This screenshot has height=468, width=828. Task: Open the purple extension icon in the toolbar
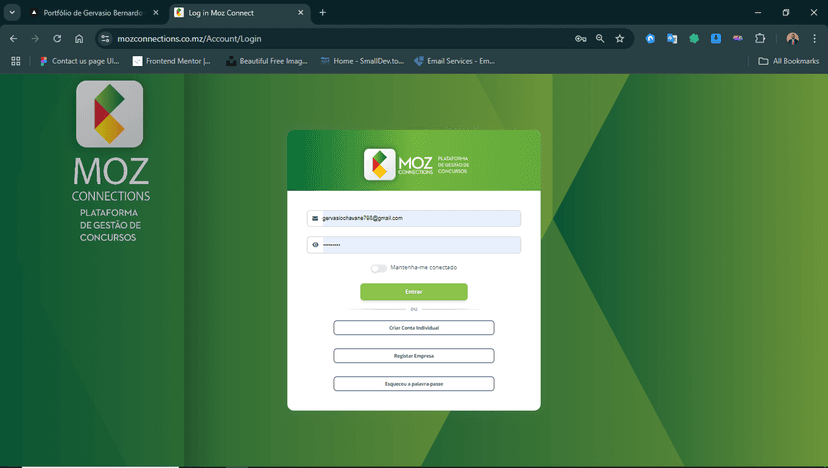pyautogui.click(x=738, y=38)
